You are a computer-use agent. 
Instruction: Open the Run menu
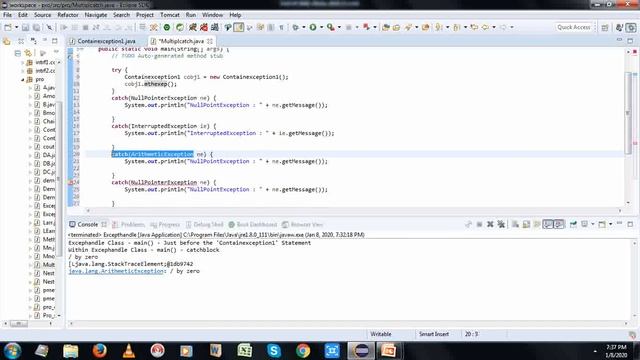click(191, 15)
